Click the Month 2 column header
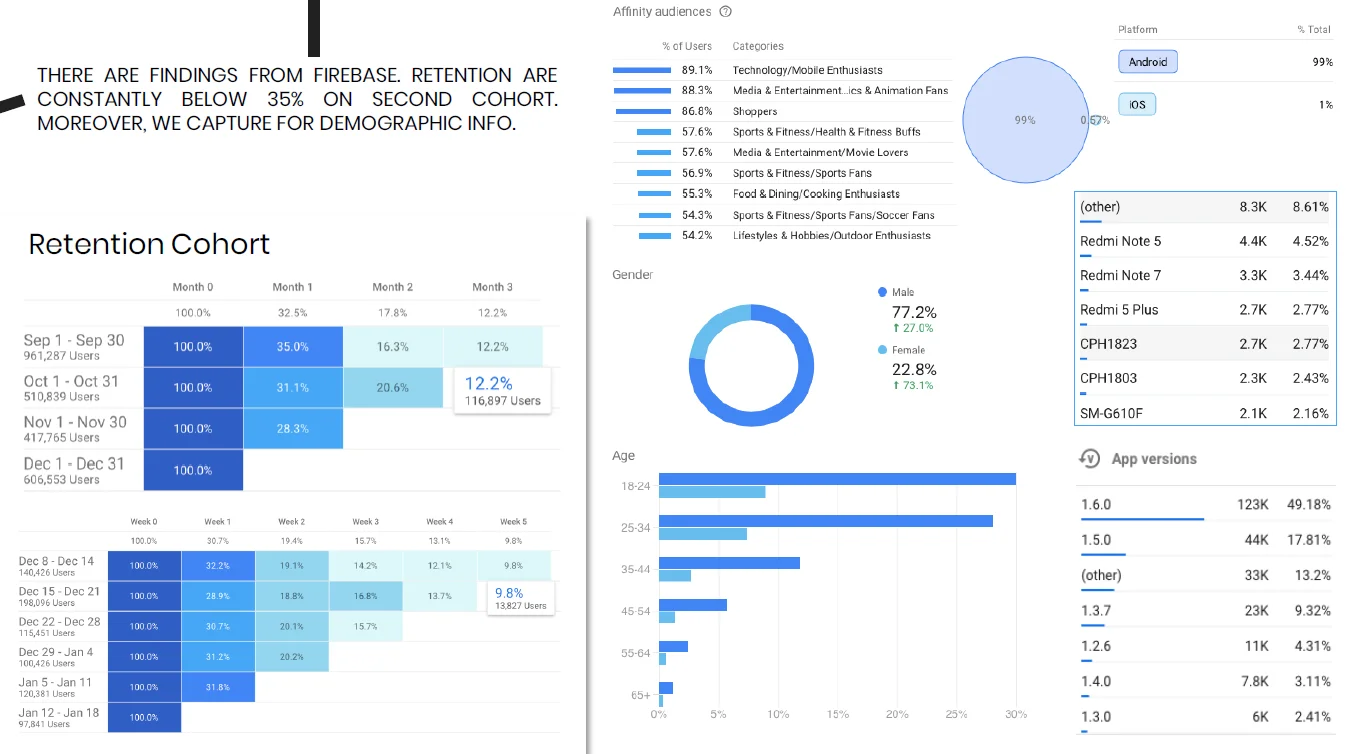This screenshot has height=754, width=1347. pos(393,287)
